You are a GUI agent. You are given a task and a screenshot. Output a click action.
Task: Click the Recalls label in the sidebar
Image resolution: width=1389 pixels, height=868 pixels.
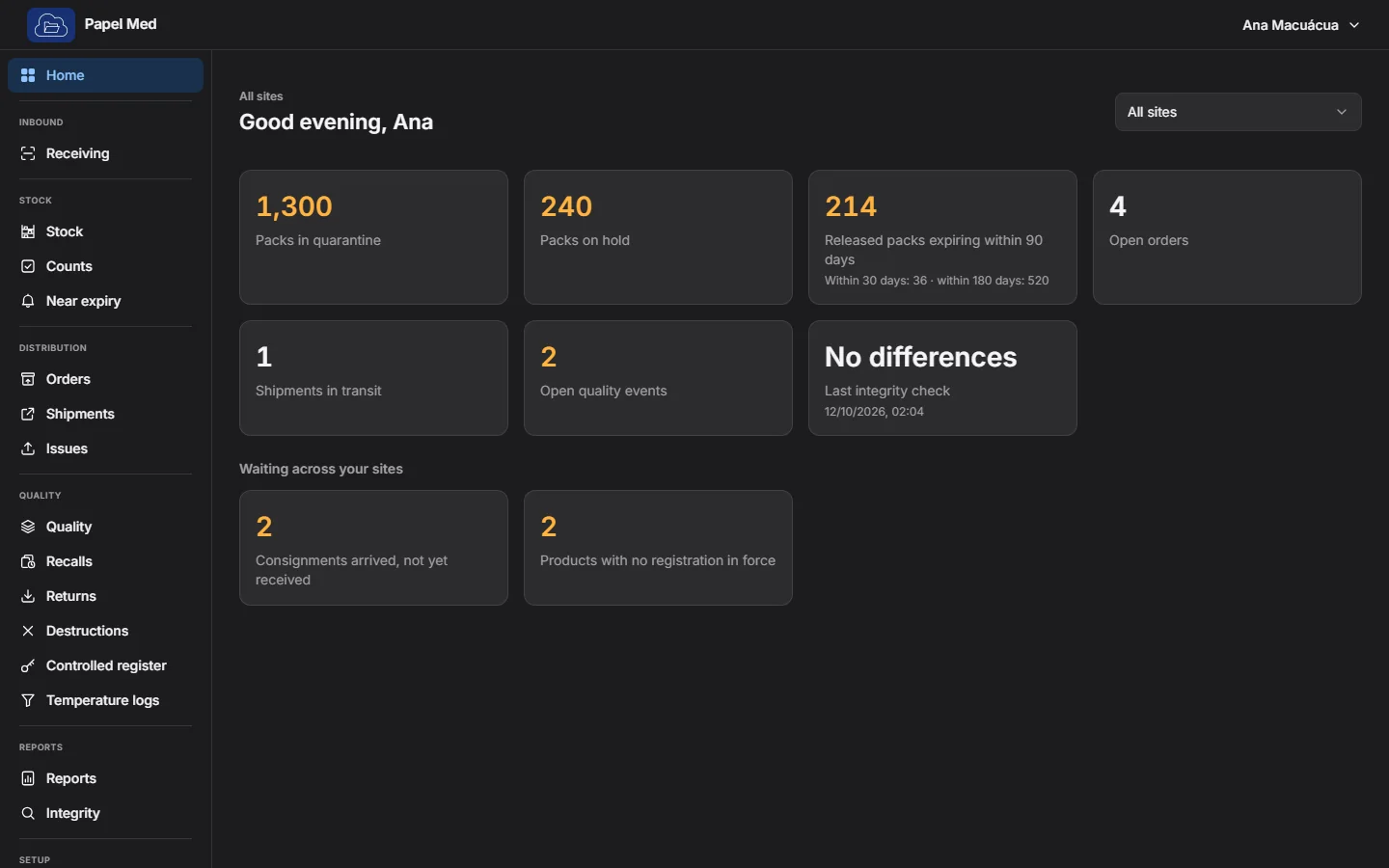coord(69,561)
